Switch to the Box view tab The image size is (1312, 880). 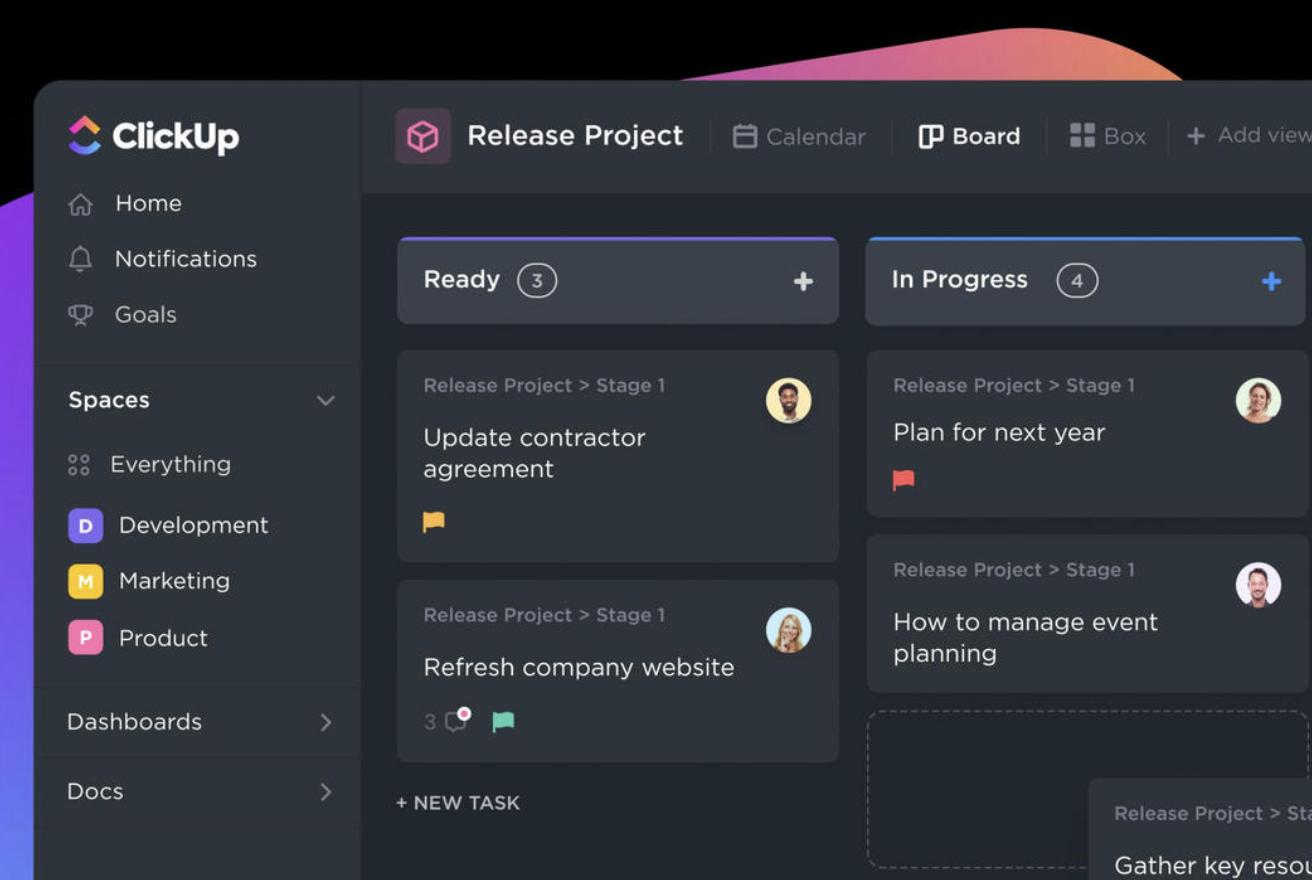tap(1108, 136)
